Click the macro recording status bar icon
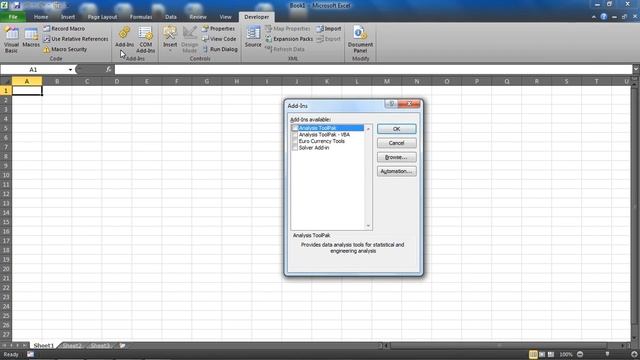The height and width of the screenshot is (360, 640). coord(31,354)
